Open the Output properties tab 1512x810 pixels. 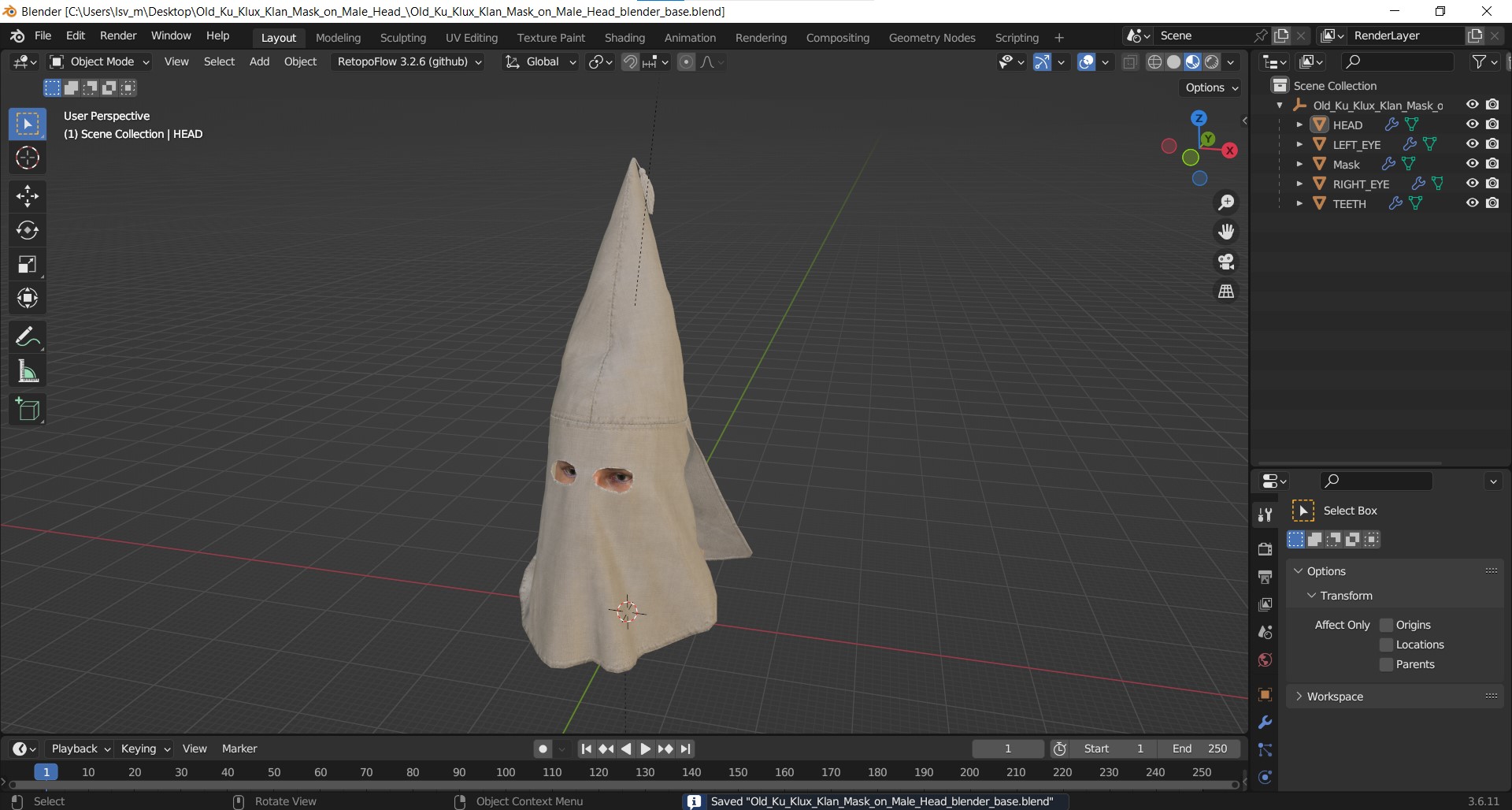click(1266, 577)
